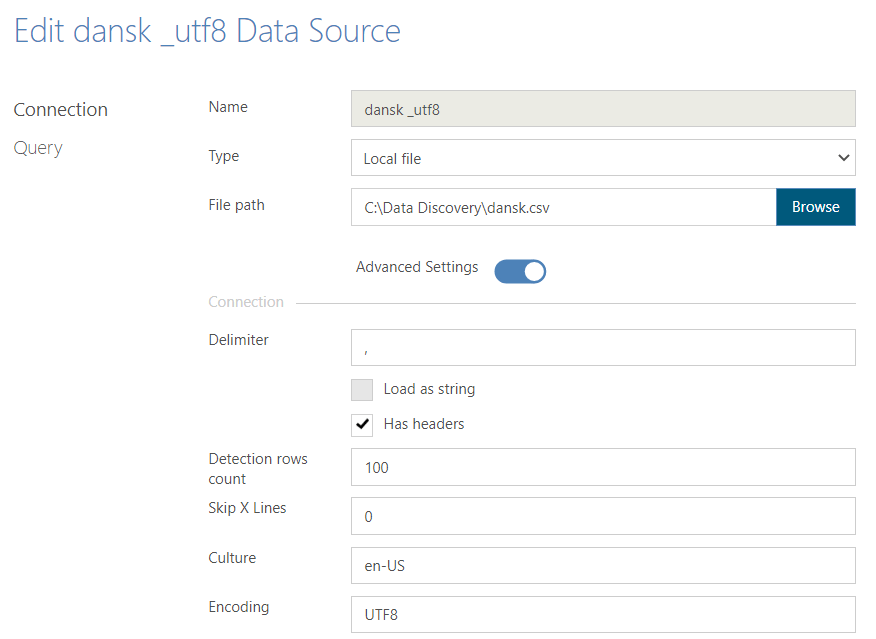Screen dimensions: 876x639
Task: Click the Browse button for file path
Action: [x=816, y=207]
